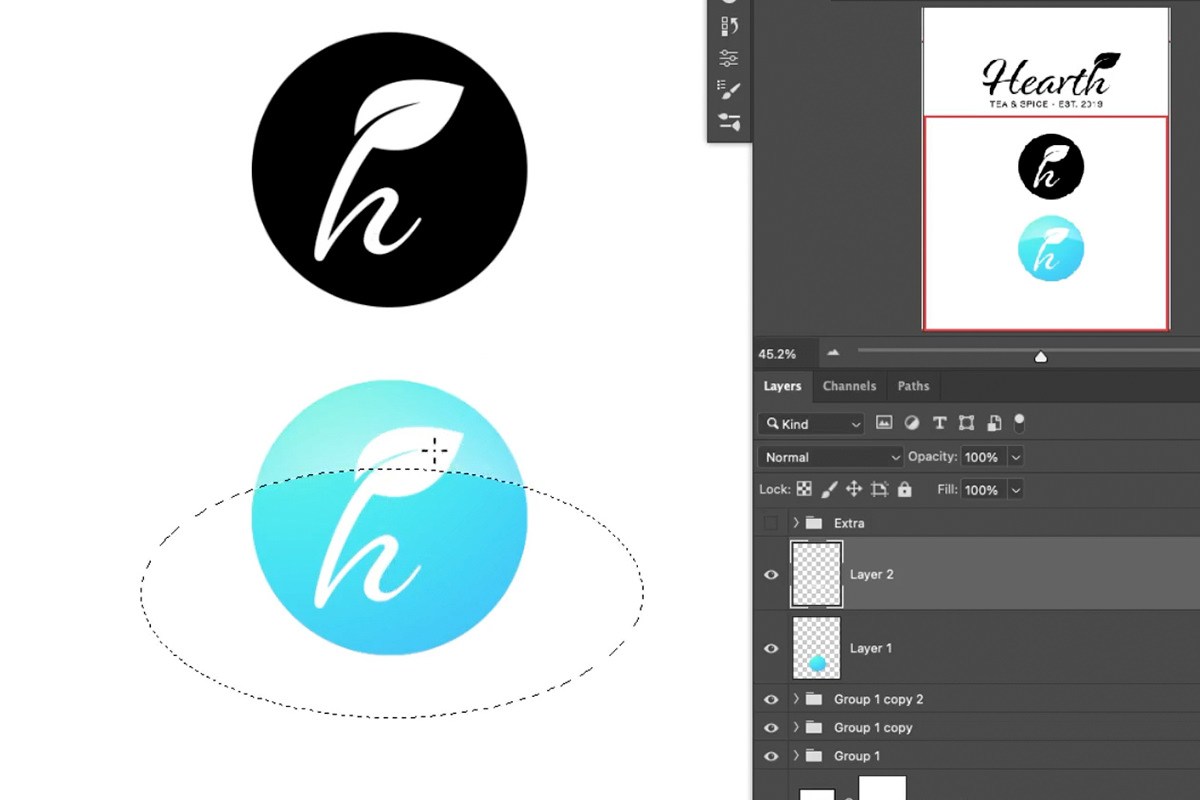Filter layers by pixel layers
1200x800 pixels.
coord(884,424)
